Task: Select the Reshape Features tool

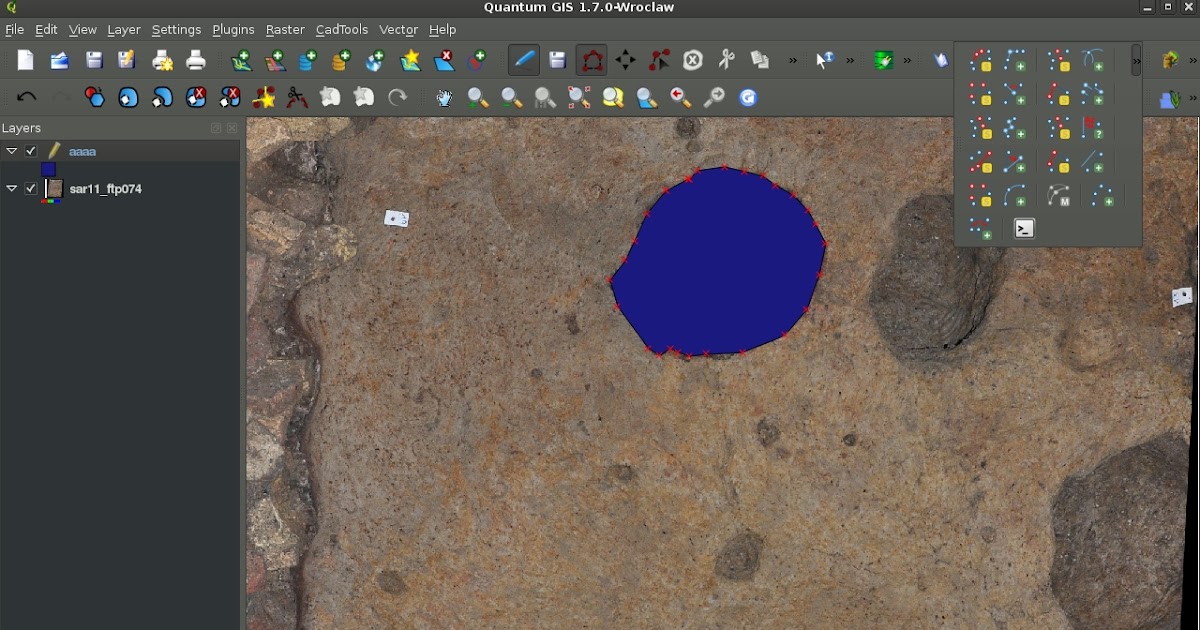Action: point(264,98)
